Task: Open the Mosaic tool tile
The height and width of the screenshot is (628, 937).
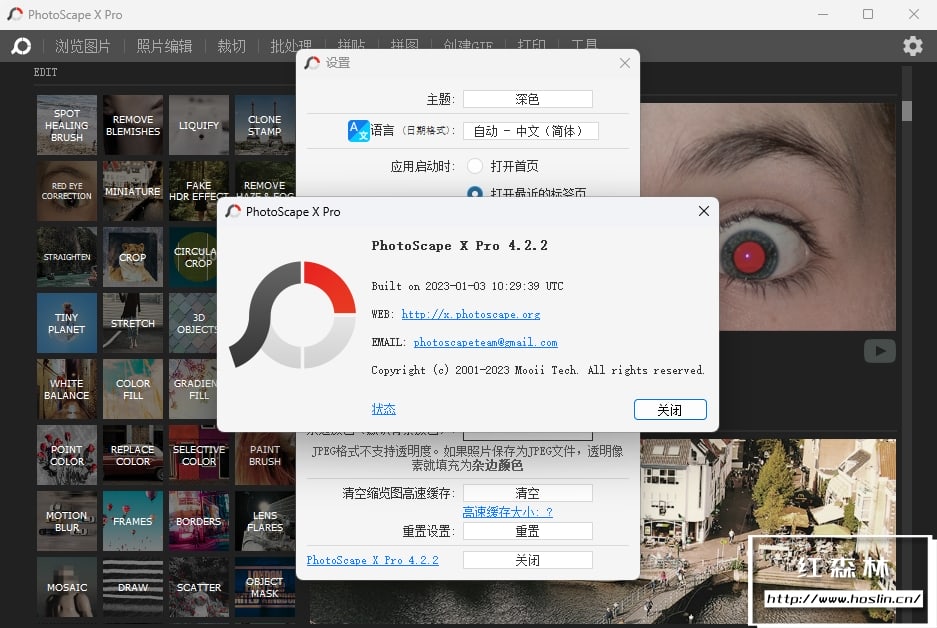Action: 66,587
